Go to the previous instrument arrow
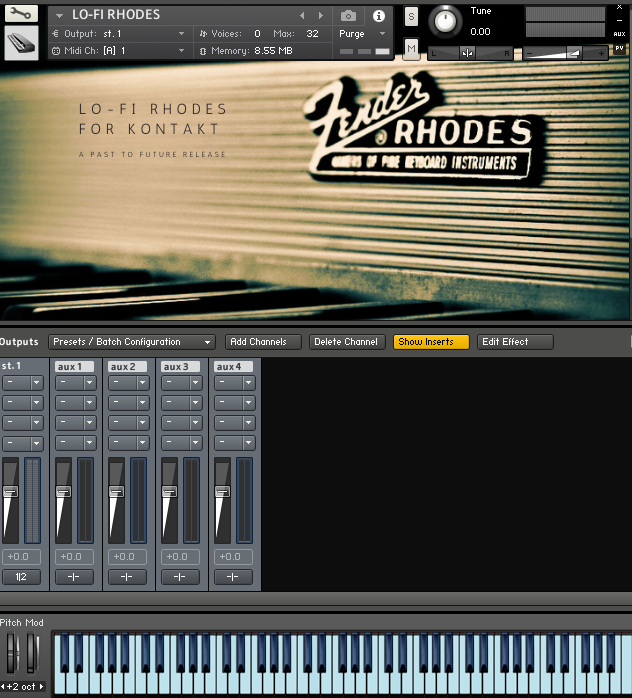The width and height of the screenshot is (632, 698). click(x=303, y=16)
